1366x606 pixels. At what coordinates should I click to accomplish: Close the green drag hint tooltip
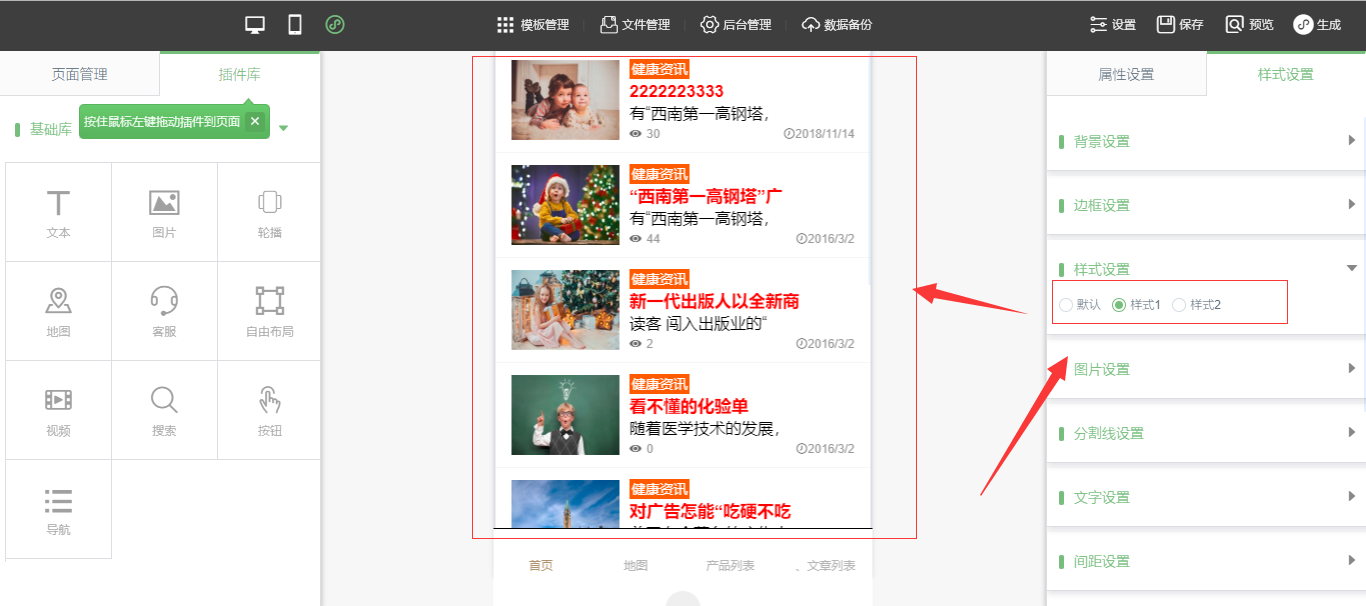[x=255, y=121]
